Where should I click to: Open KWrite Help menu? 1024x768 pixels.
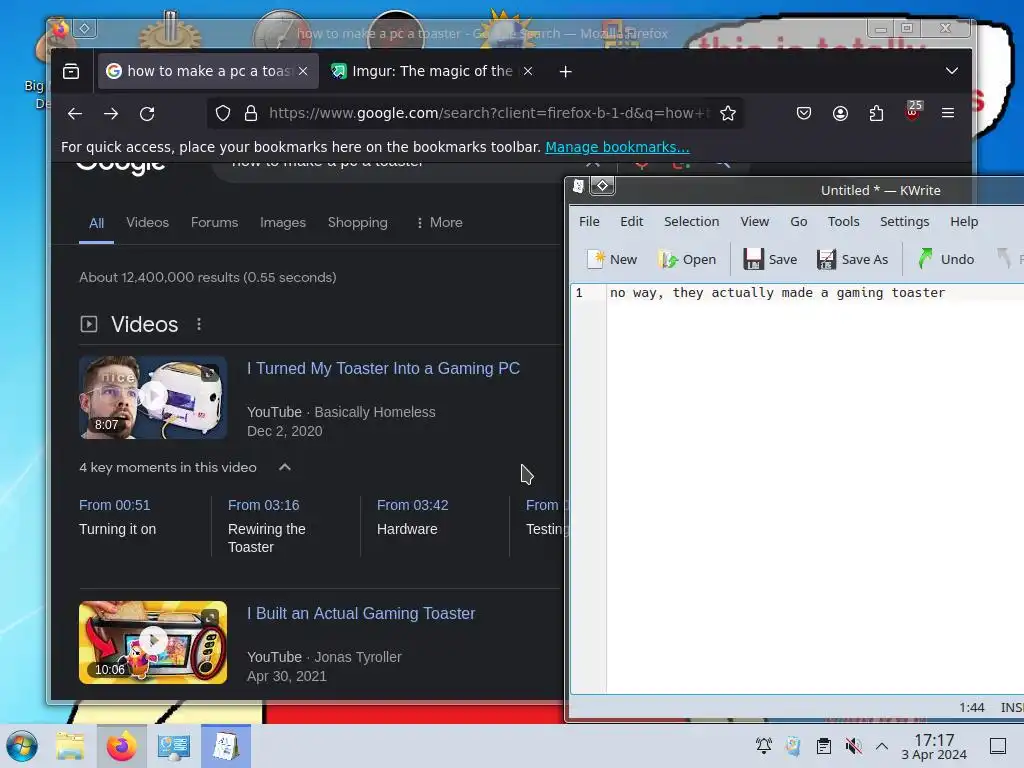click(x=964, y=222)
